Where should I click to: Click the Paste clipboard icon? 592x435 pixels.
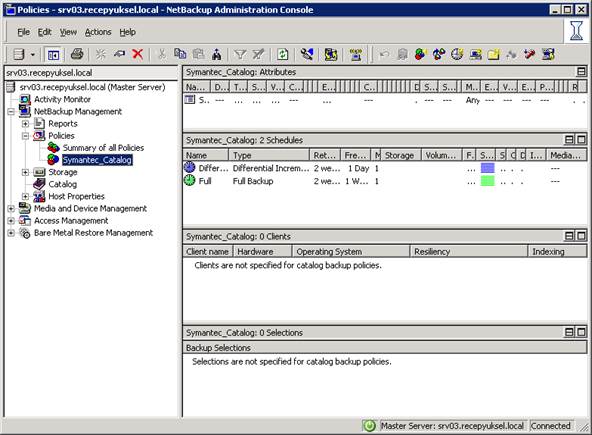coord(199,54)
